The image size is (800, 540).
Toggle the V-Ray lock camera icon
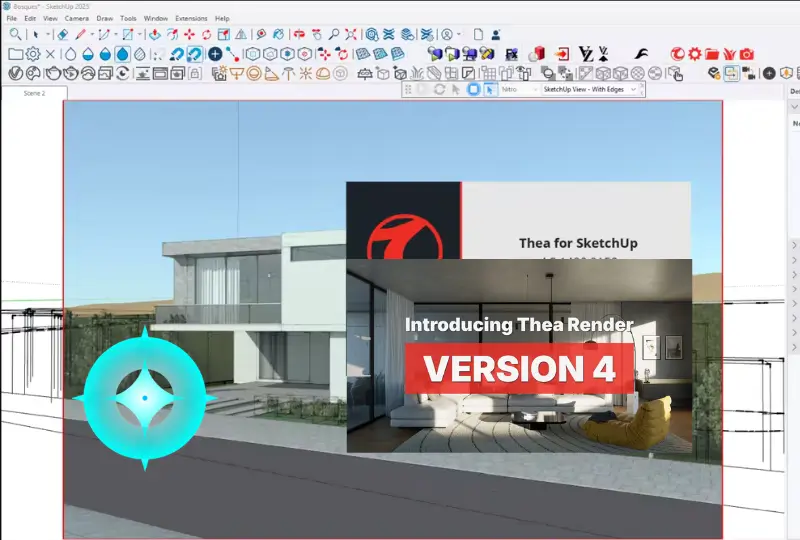[194, 73]
